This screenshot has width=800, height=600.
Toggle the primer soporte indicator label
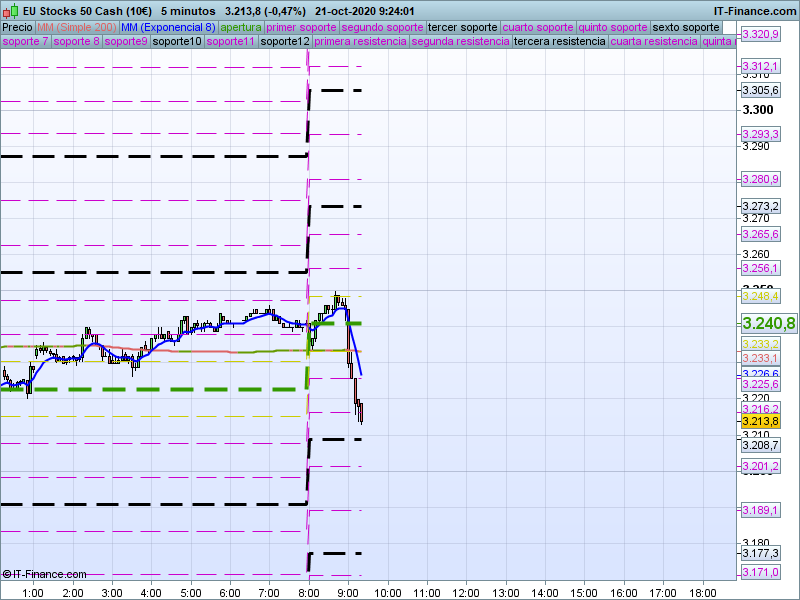point(302,27)
